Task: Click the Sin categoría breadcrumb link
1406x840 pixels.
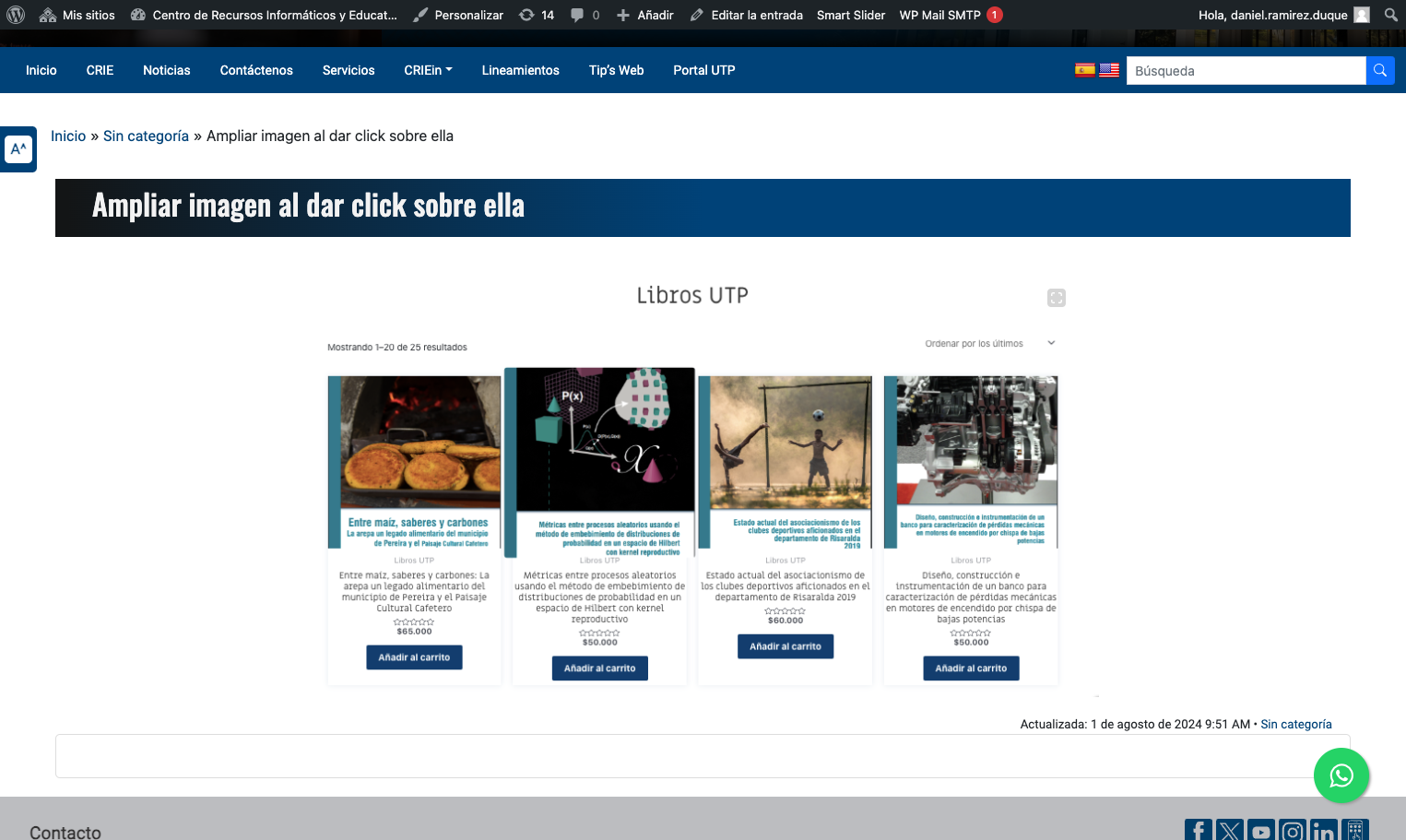Action: 146,136
